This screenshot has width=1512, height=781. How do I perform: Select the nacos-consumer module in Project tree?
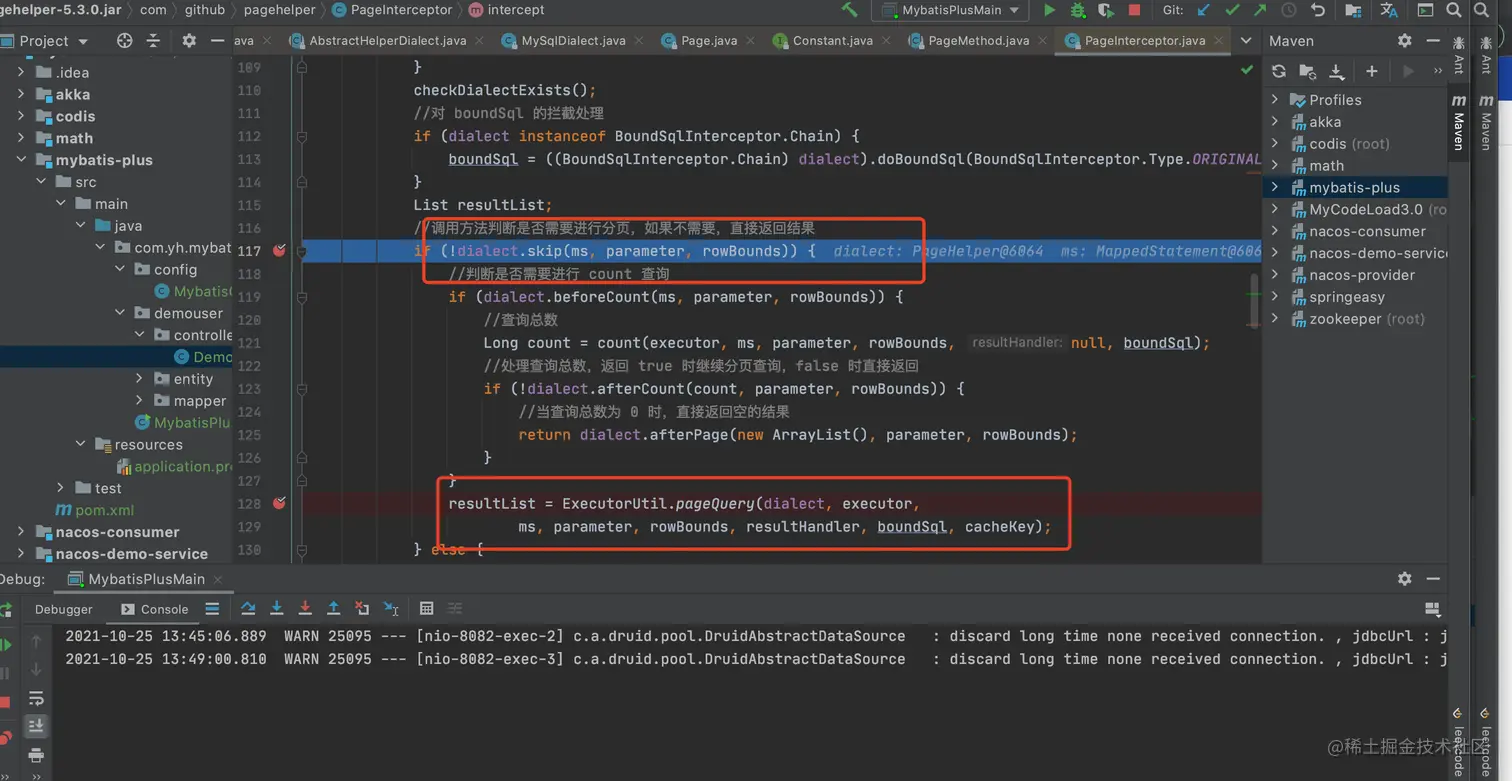point(117,532)
